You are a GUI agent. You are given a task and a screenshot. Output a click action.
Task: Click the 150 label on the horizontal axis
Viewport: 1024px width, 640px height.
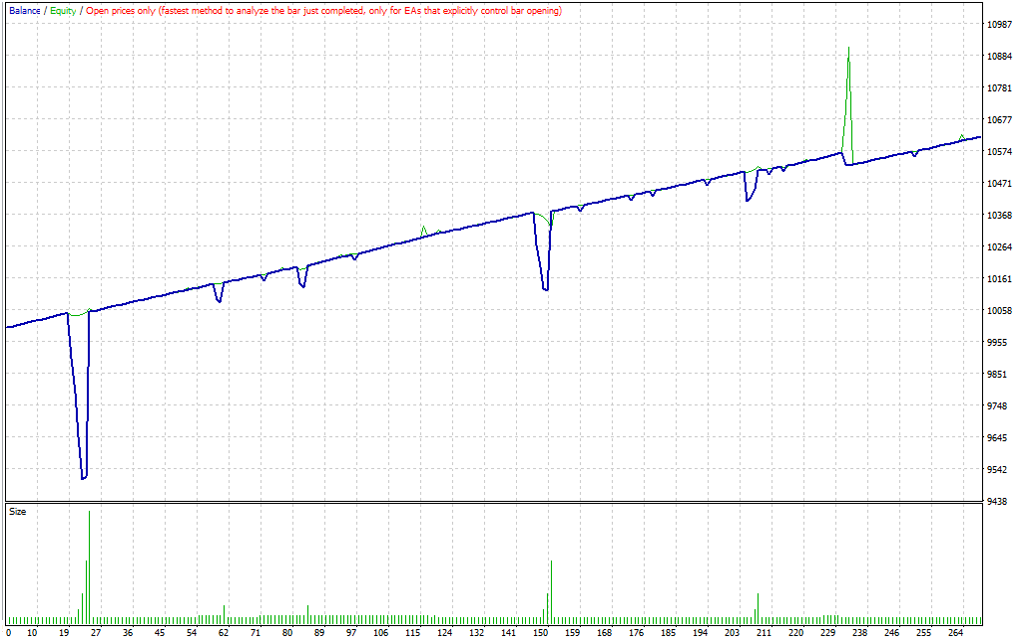coord(540,633)
